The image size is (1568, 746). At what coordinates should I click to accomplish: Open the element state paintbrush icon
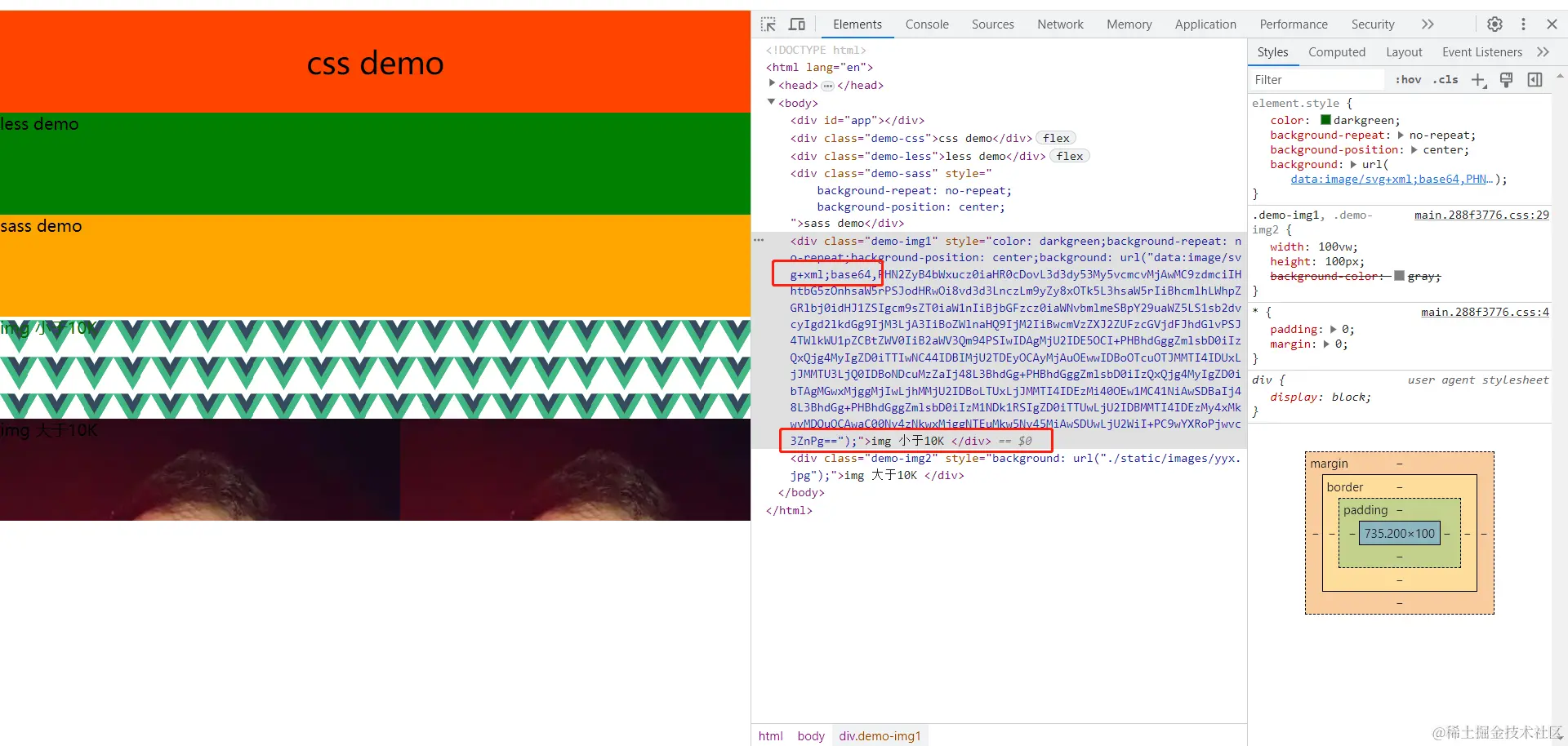pyautogui.click(x=1507, y=79)
